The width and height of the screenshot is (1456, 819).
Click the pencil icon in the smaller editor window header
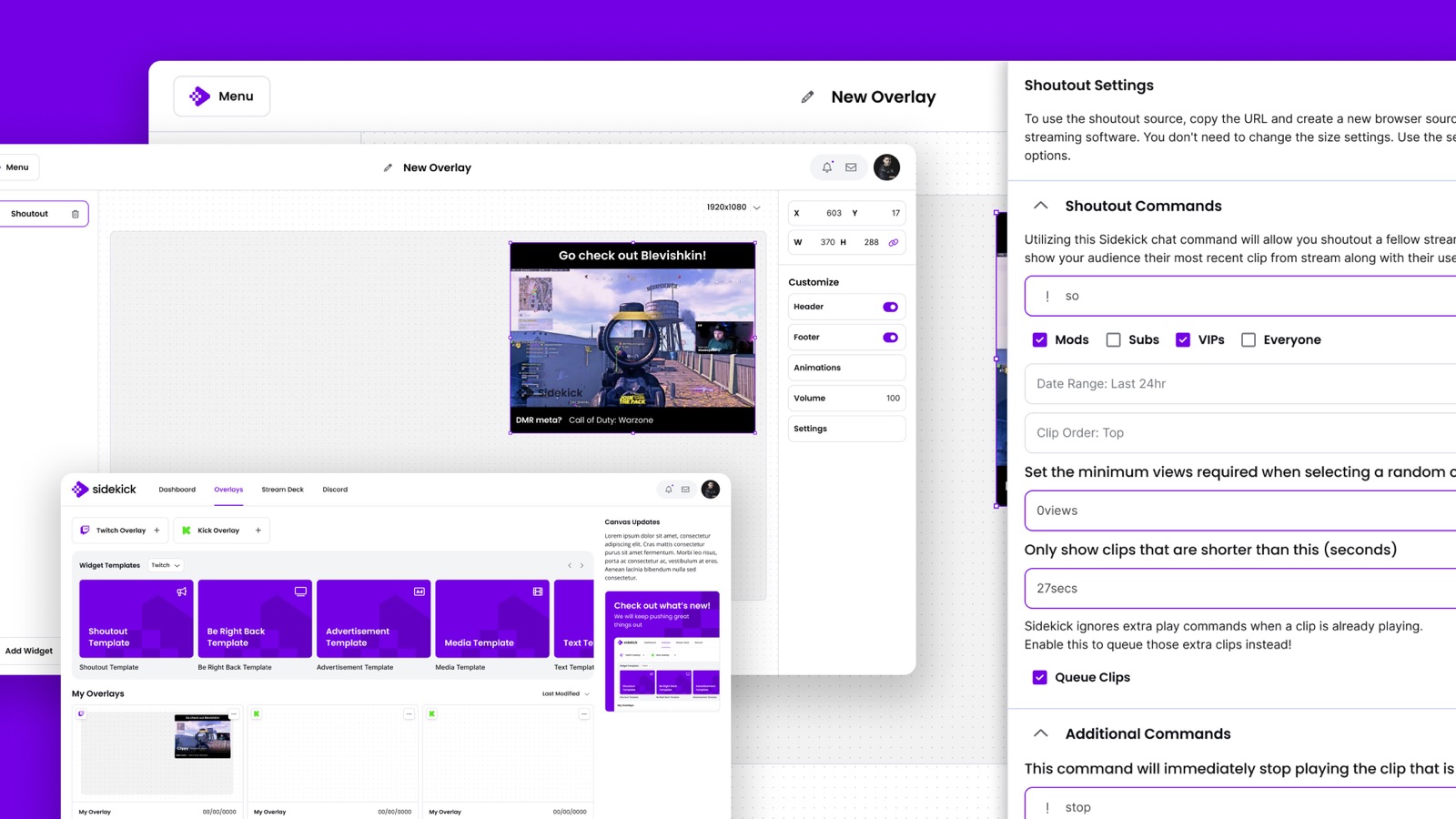pos(388,167)
